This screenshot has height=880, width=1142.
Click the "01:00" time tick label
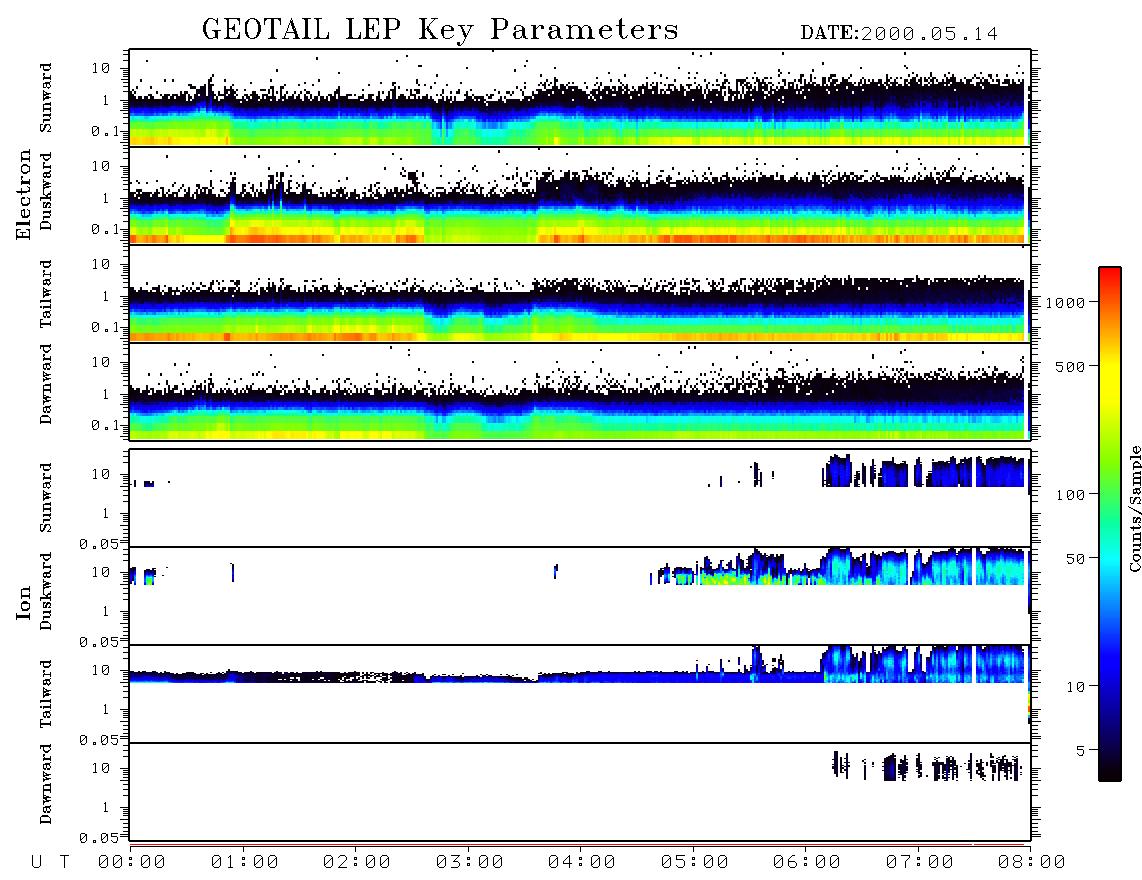point(245,862)
